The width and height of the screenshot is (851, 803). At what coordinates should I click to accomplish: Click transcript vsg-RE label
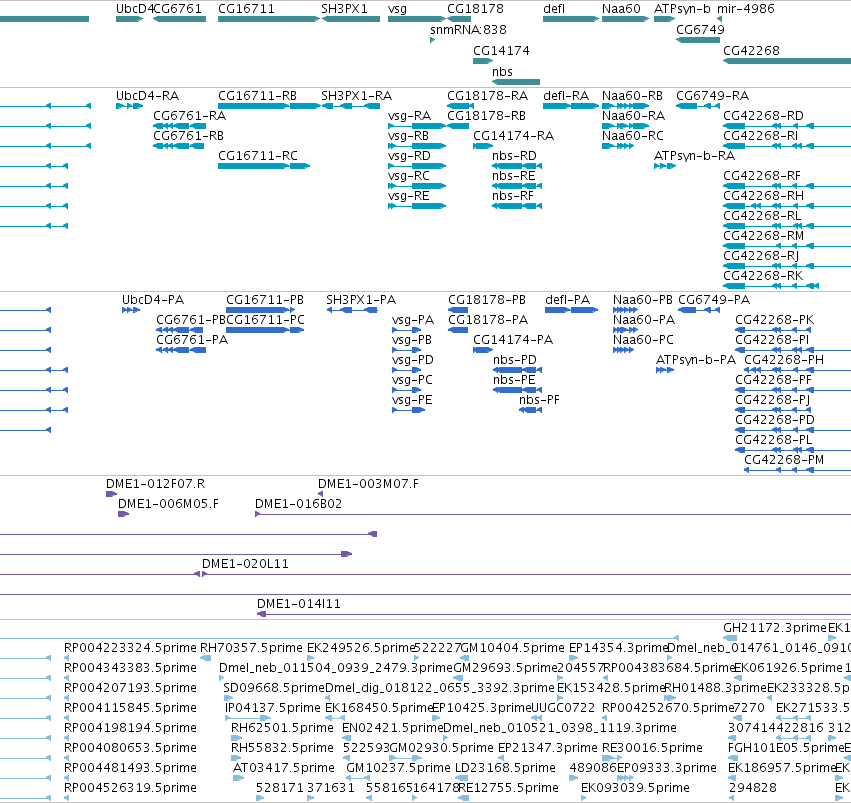408,195
